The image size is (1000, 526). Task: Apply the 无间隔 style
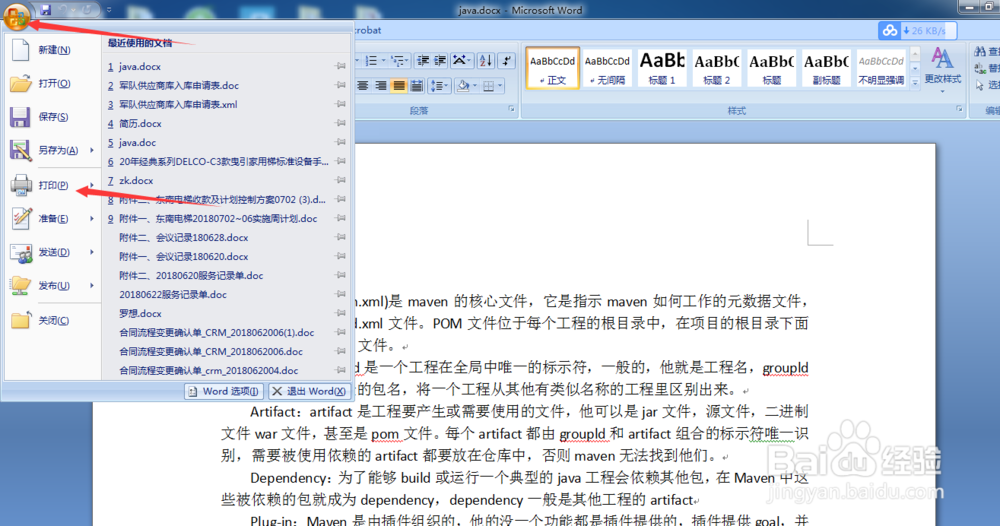click(607, 68)
